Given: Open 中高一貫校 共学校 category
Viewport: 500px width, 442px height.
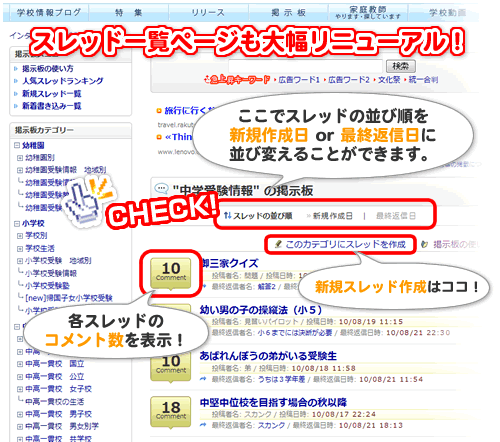Looking at the screenshot, I should pos(58,439).
